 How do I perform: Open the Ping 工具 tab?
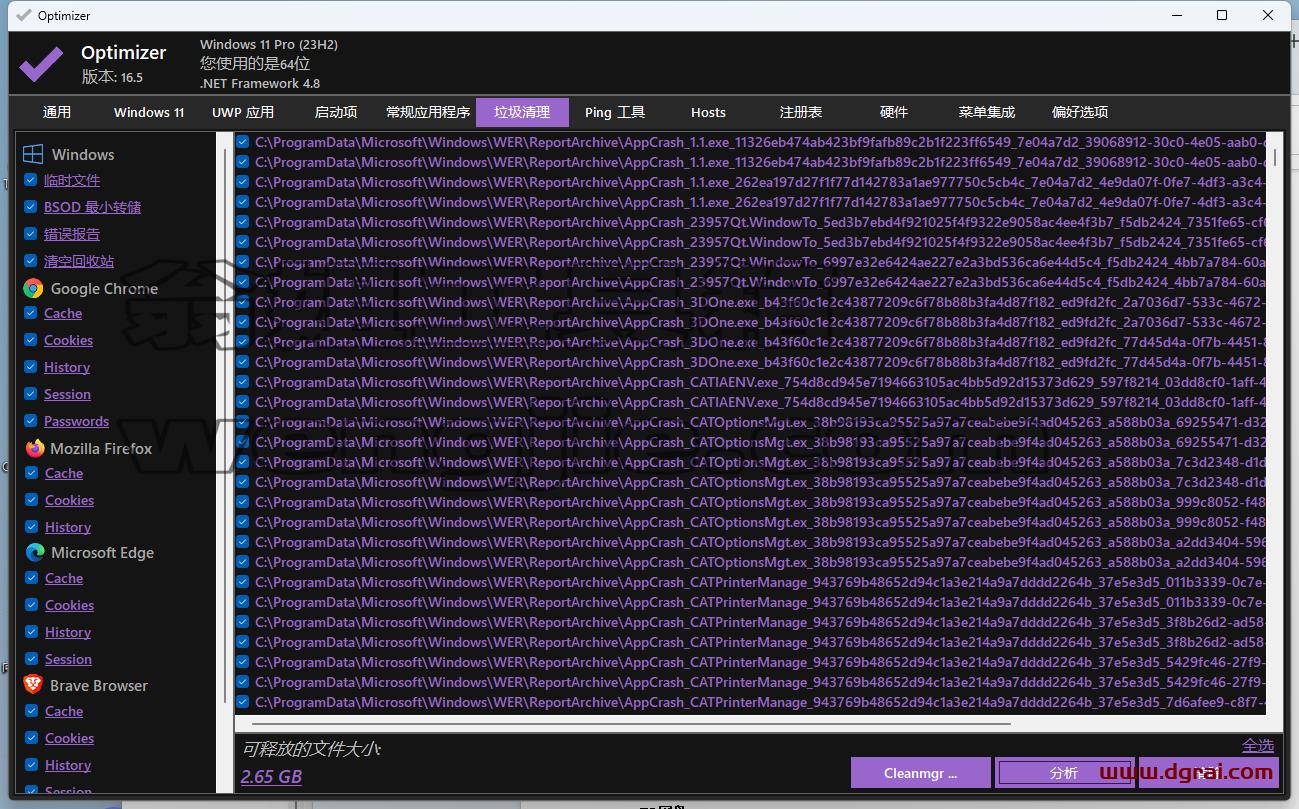point(615,112)
